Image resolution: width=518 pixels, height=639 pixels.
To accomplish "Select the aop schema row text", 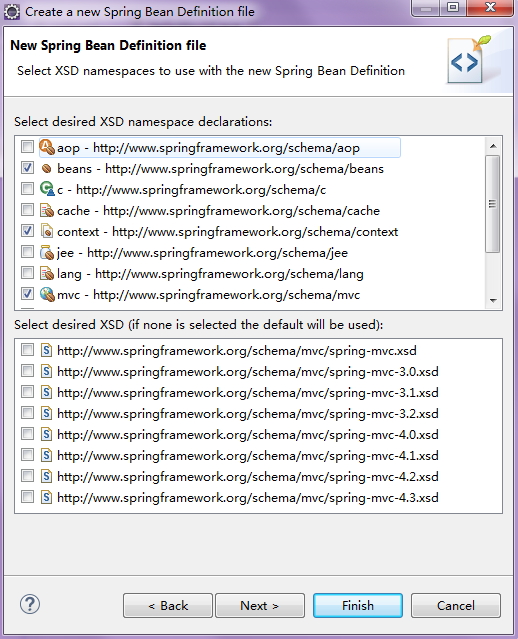I will tap(208, 148).
